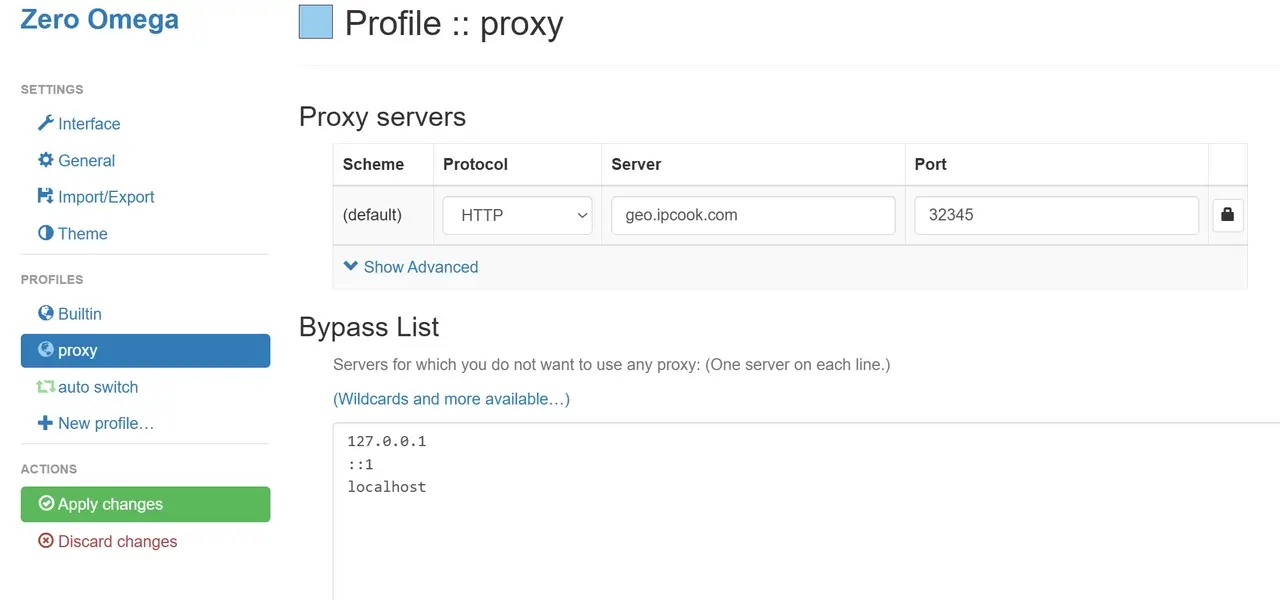Click the wrench icon next to Interface
The height and width of the screenshot is (600, 1280).
click(44, 124)
